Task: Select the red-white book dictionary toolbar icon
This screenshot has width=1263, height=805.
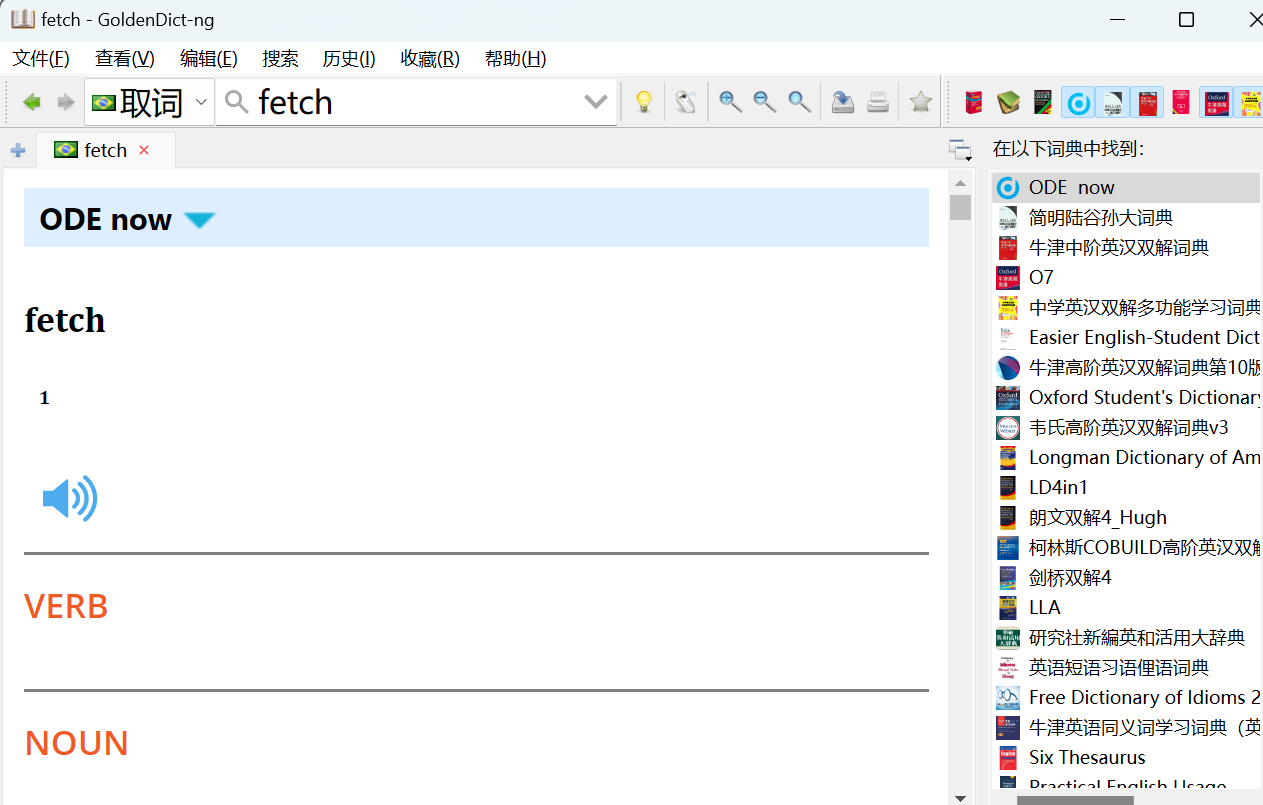Action: point(1181,102)
